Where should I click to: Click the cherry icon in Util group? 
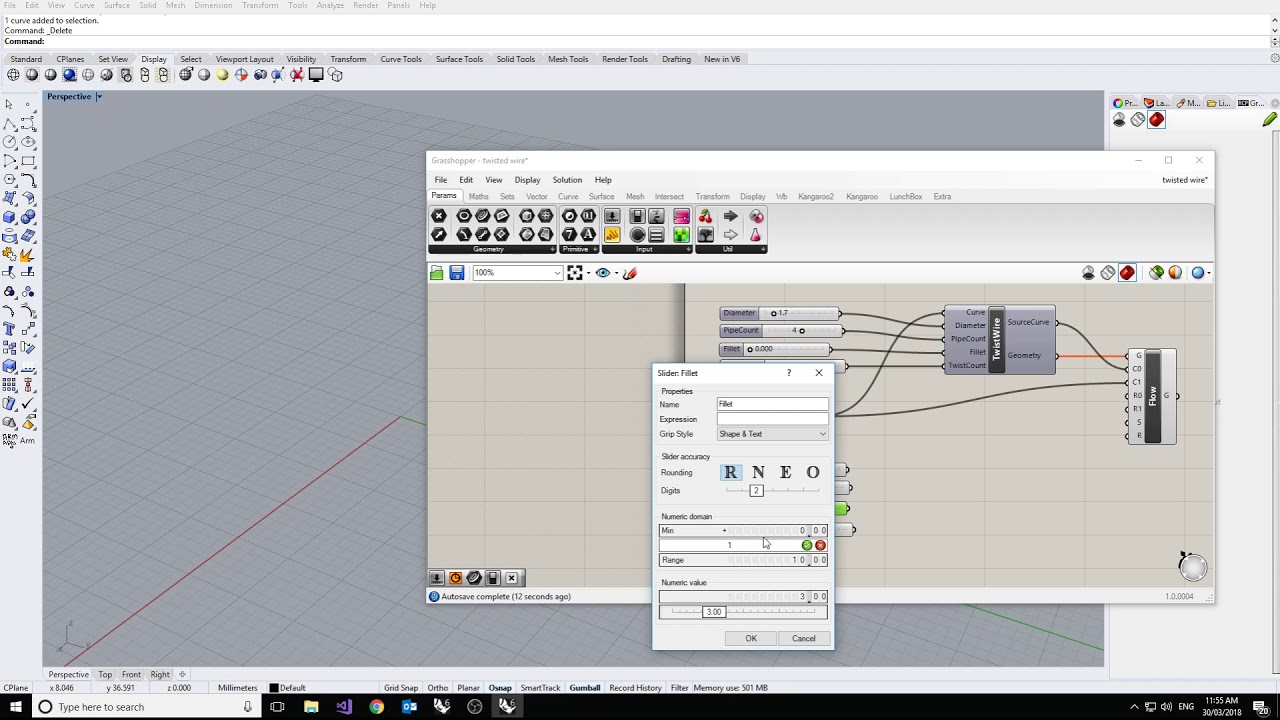pyautogui.click(x=705, y=216)
